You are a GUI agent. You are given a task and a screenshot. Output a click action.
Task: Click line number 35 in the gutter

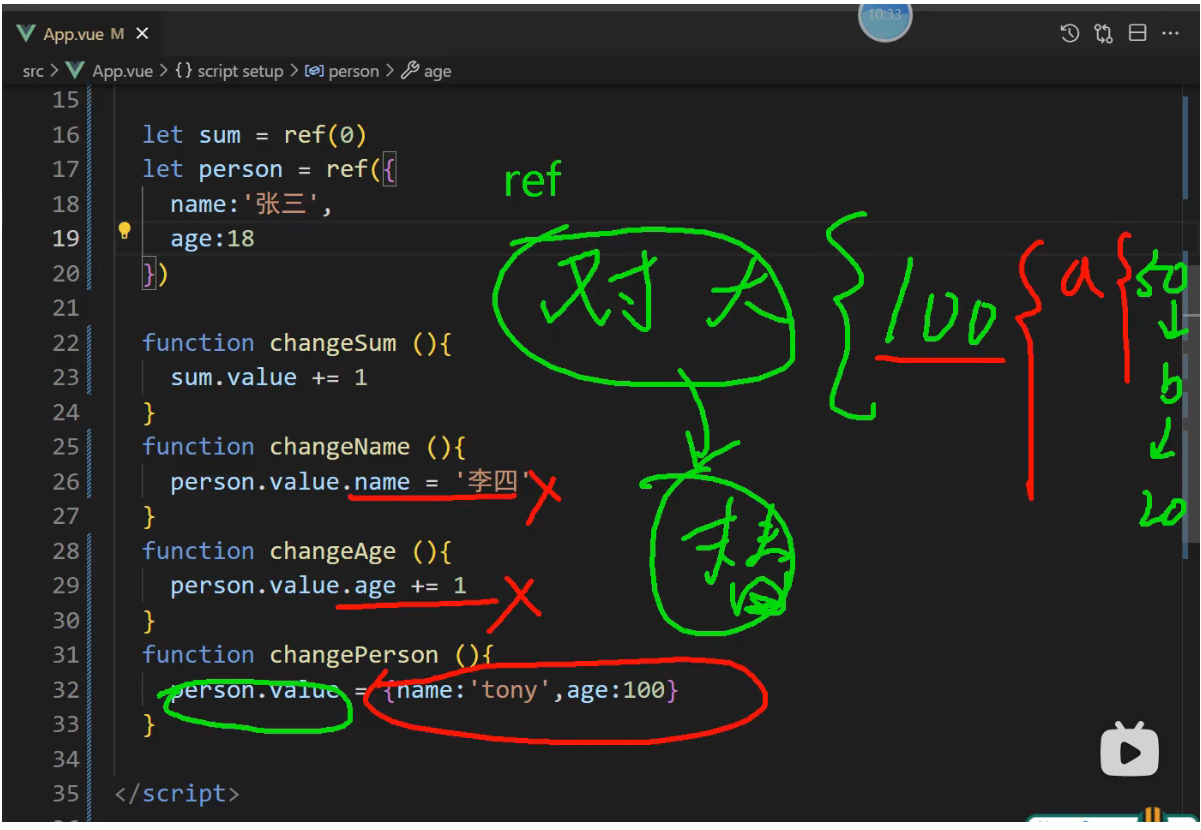(66, 794)
